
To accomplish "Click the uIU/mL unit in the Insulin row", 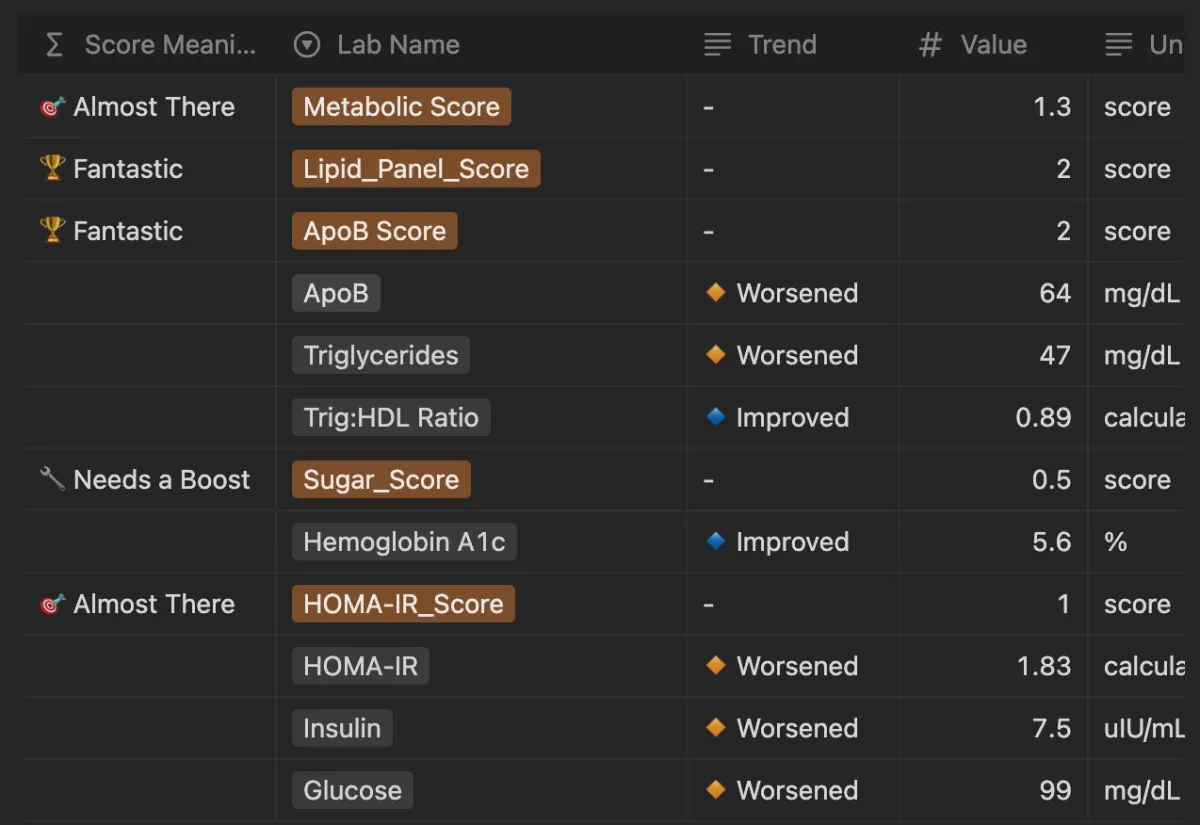I will pyautogui.click(x=1144, y=728).
